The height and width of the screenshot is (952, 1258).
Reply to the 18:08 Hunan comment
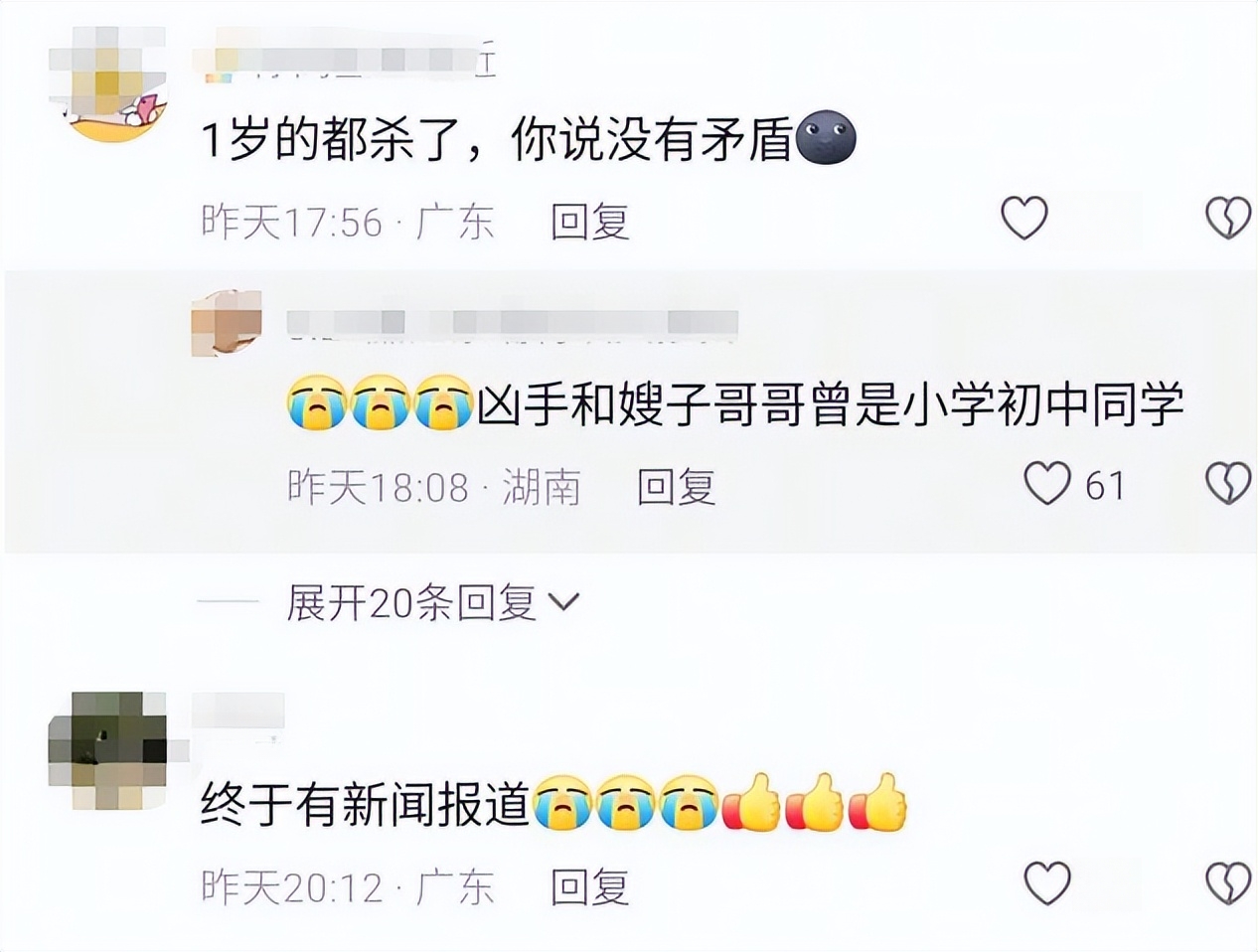[676, 487]
